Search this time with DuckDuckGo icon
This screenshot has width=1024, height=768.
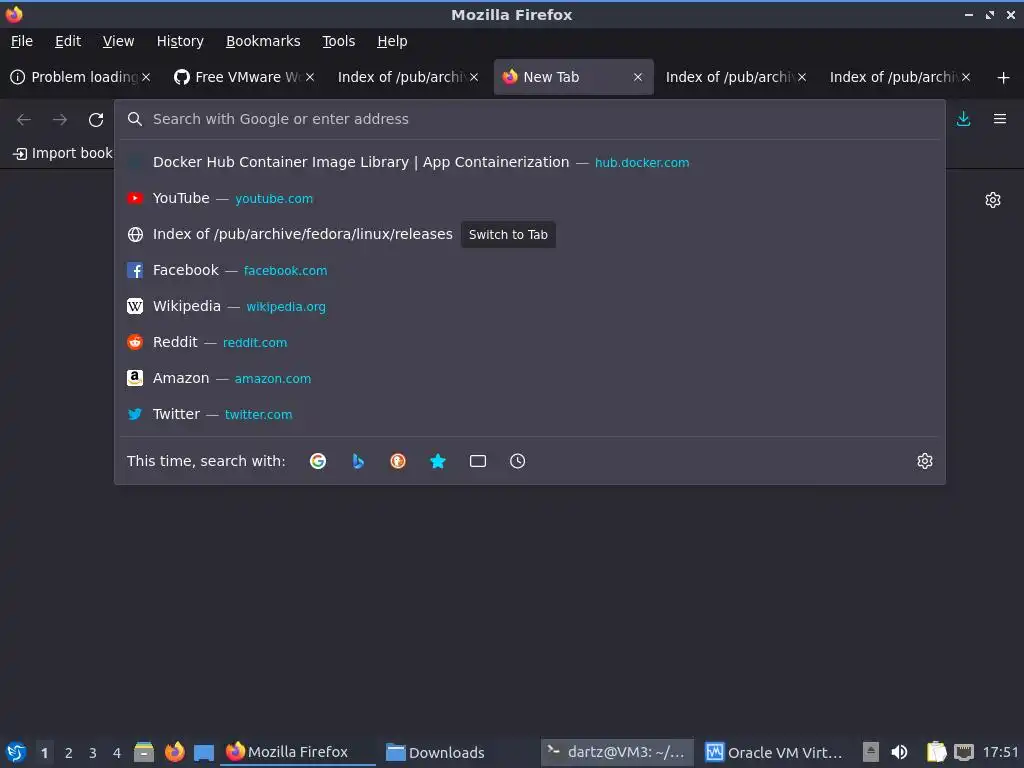(398, 461)
